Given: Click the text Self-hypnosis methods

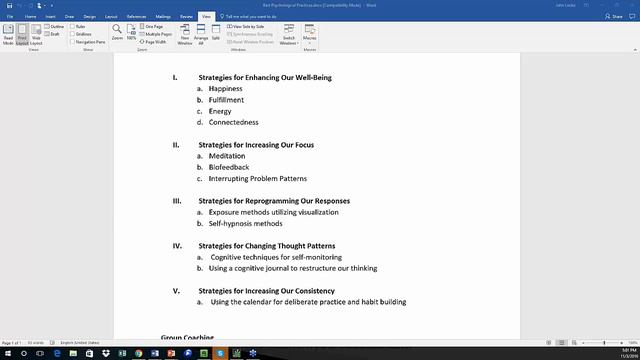Looking at the screenshot, I should coord(245,224).
